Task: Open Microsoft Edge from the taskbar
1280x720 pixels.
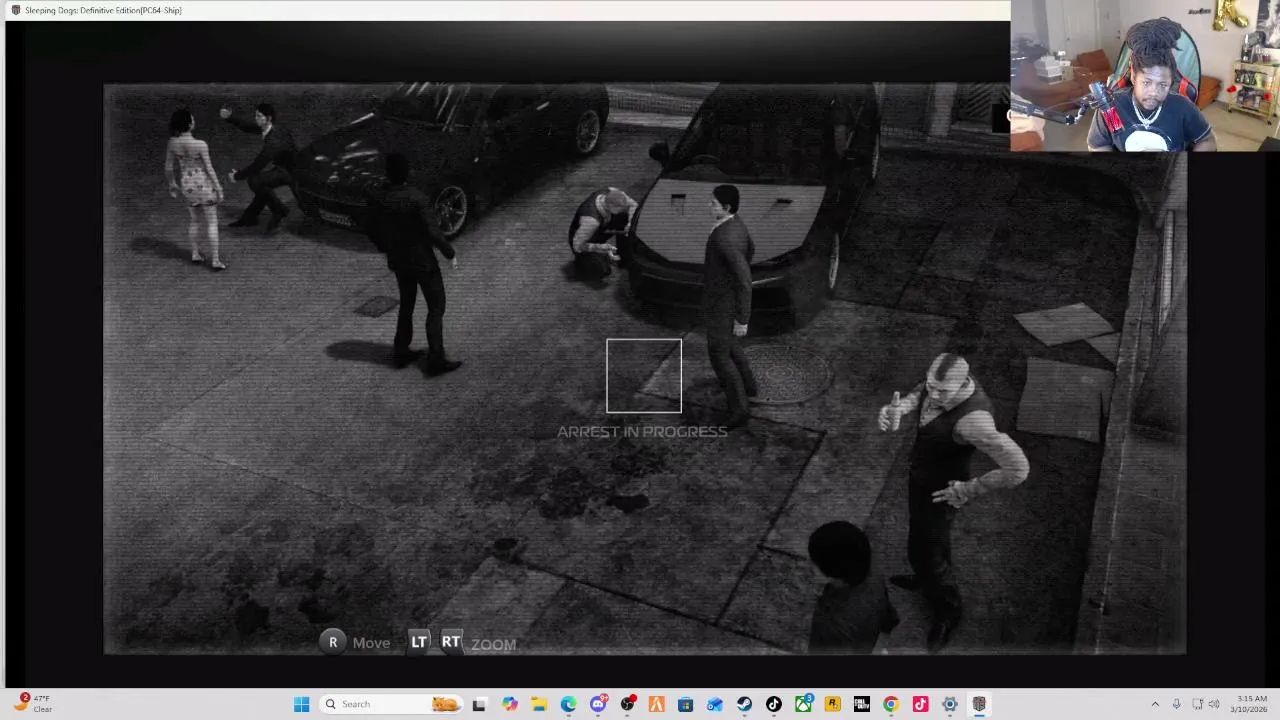Action: [x=568, y=704]
